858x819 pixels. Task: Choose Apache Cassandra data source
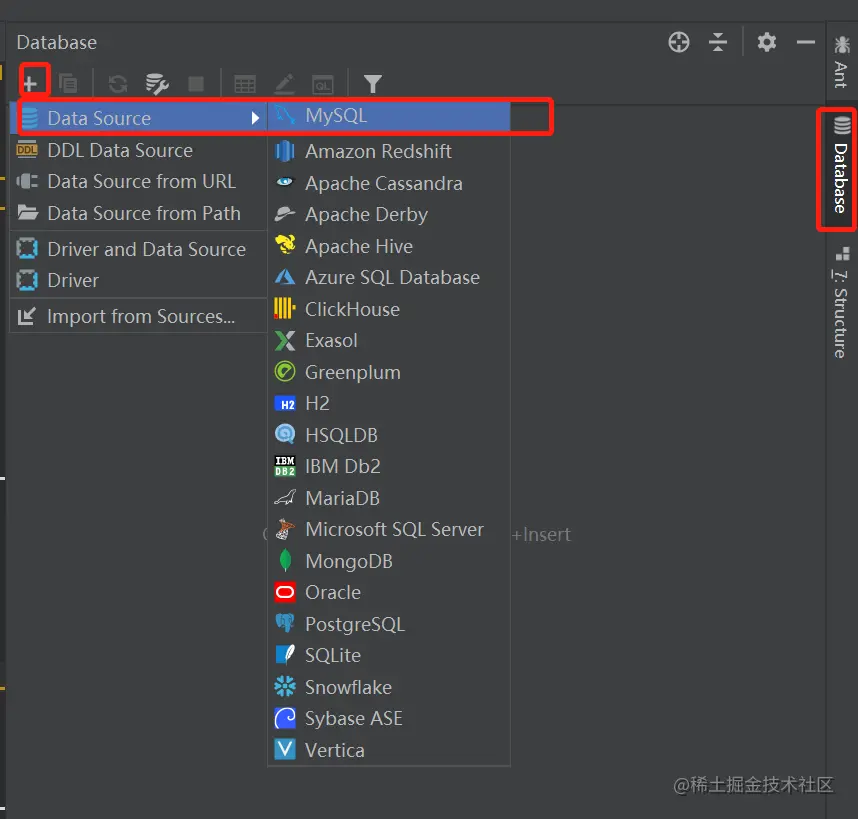coord(389,183)
